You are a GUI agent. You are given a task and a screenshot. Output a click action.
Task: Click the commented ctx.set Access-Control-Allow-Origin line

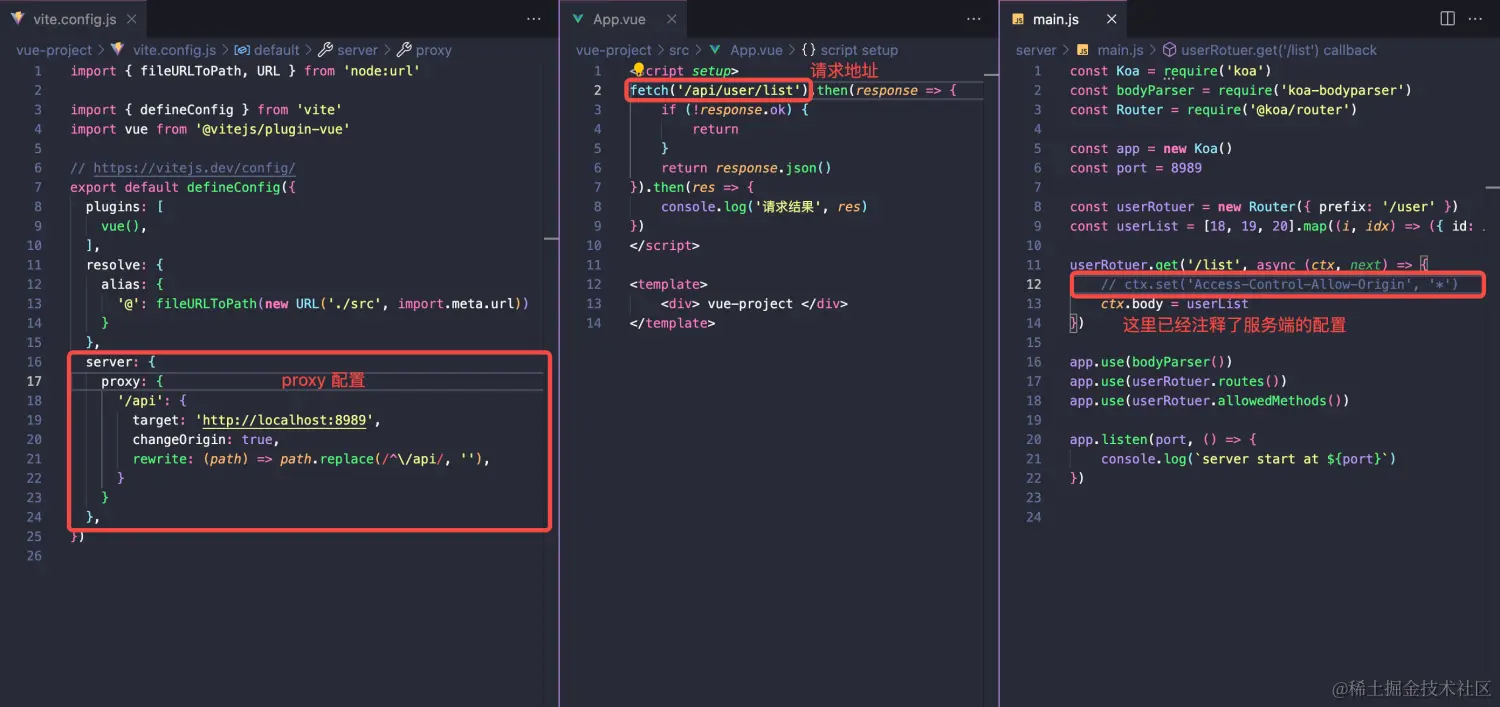click(1280, 284)
